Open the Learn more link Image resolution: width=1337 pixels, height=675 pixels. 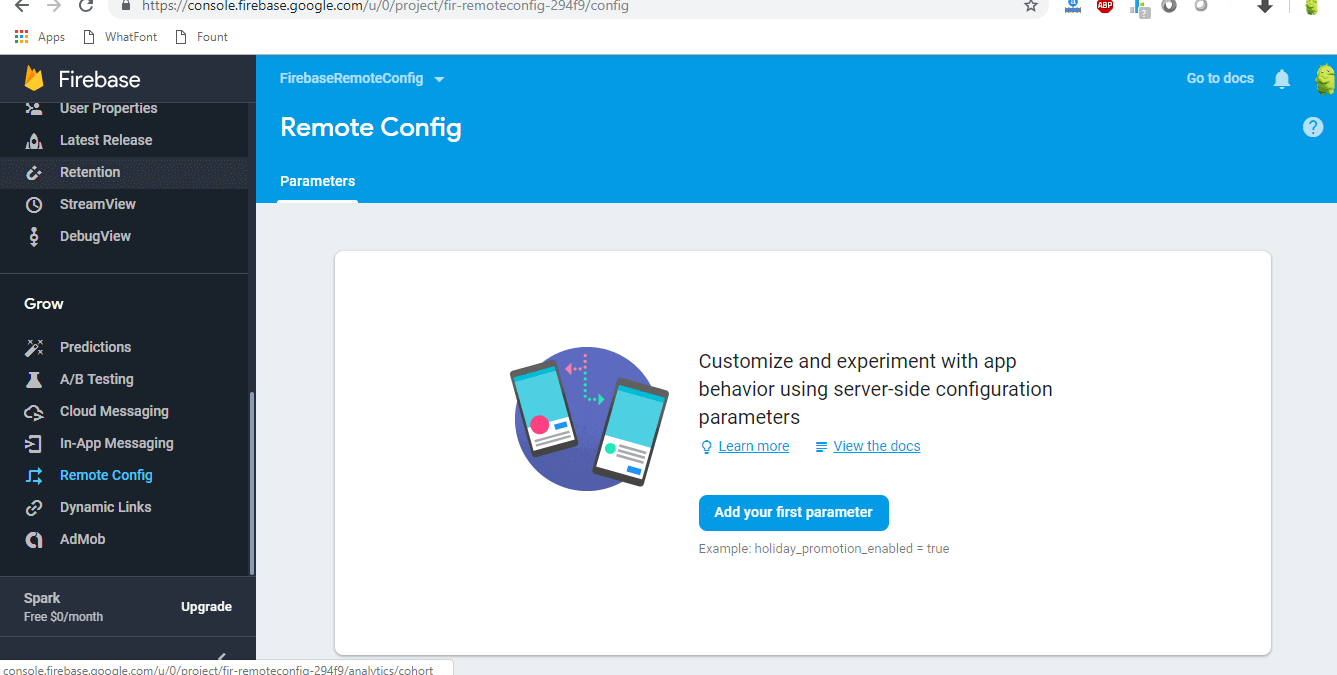(753, 446)
